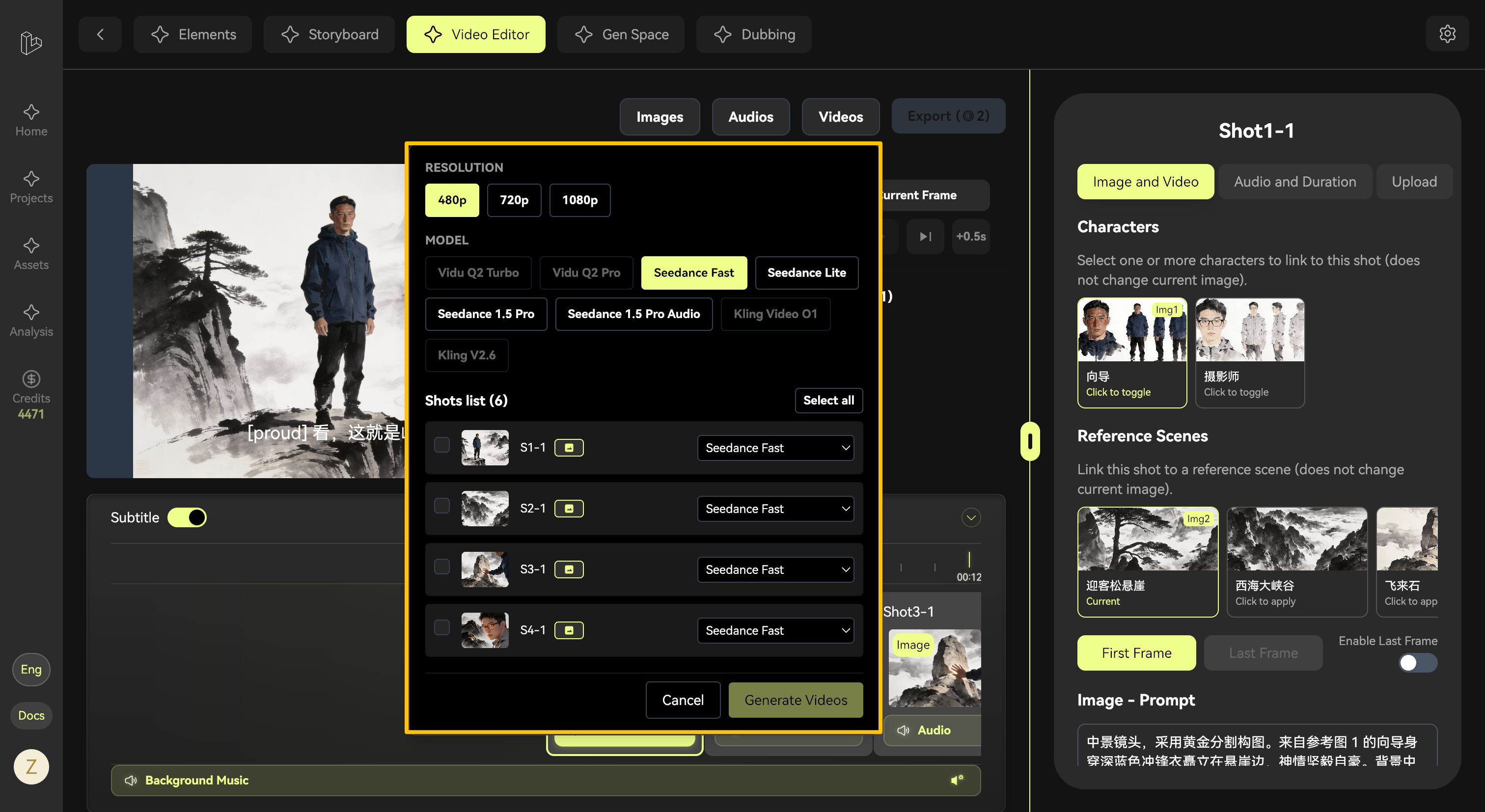
Task: Click the image icon next to S2-1
Action: tap(569, 508)
